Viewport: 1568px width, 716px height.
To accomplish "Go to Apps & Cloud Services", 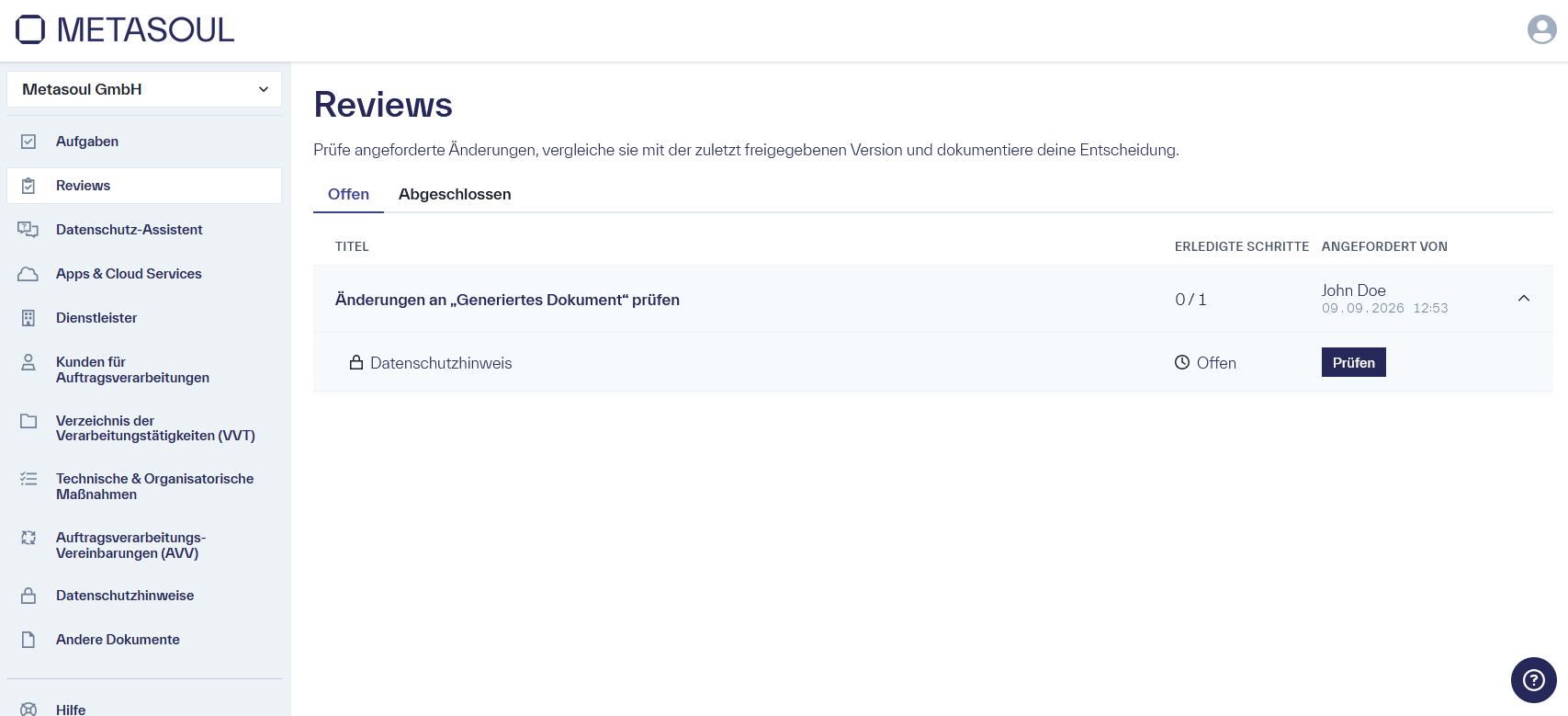I will tap(144, 274).
